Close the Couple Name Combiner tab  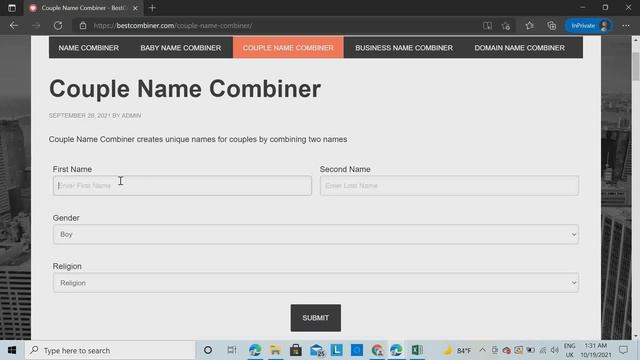[135, 8]
